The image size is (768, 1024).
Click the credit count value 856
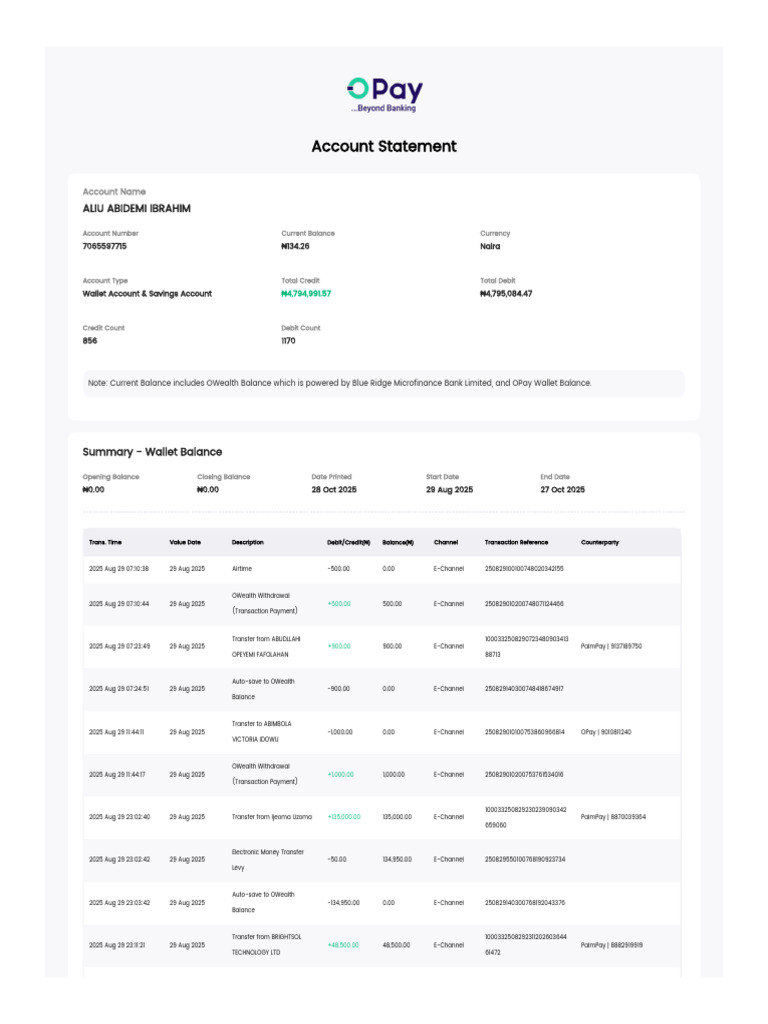point(89,341)
